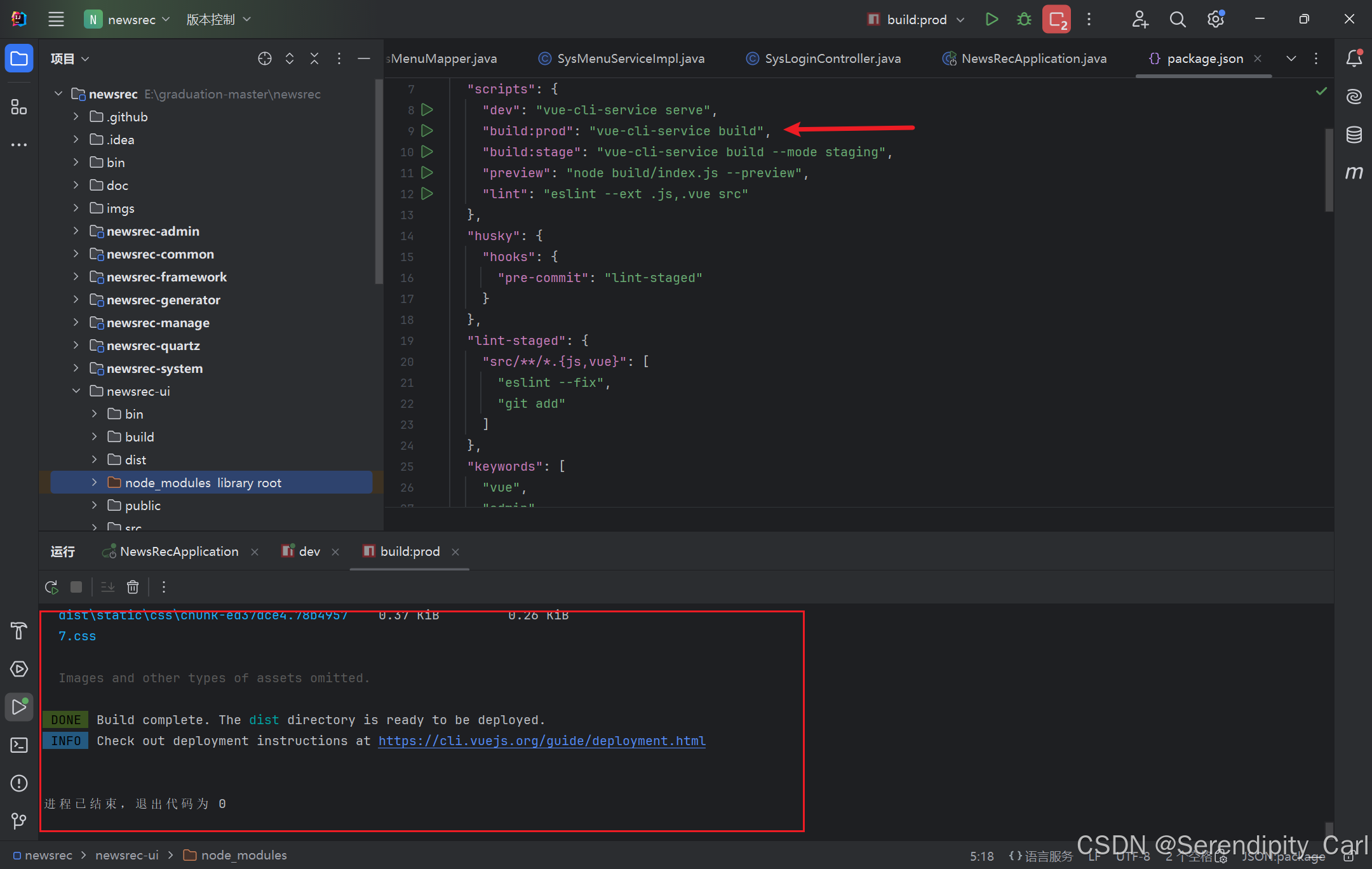
Task: Open Git version control tool window
Action: 19,821
